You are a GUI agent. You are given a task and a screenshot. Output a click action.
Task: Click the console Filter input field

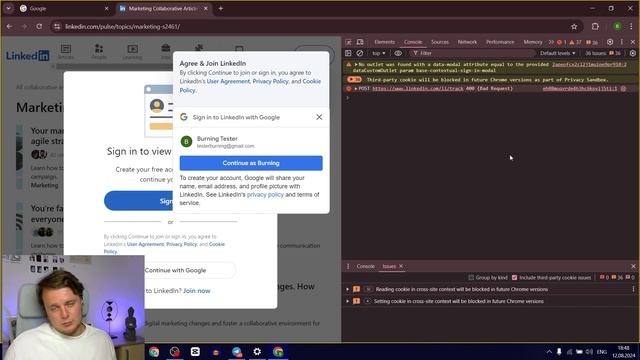tap(473, 53)
